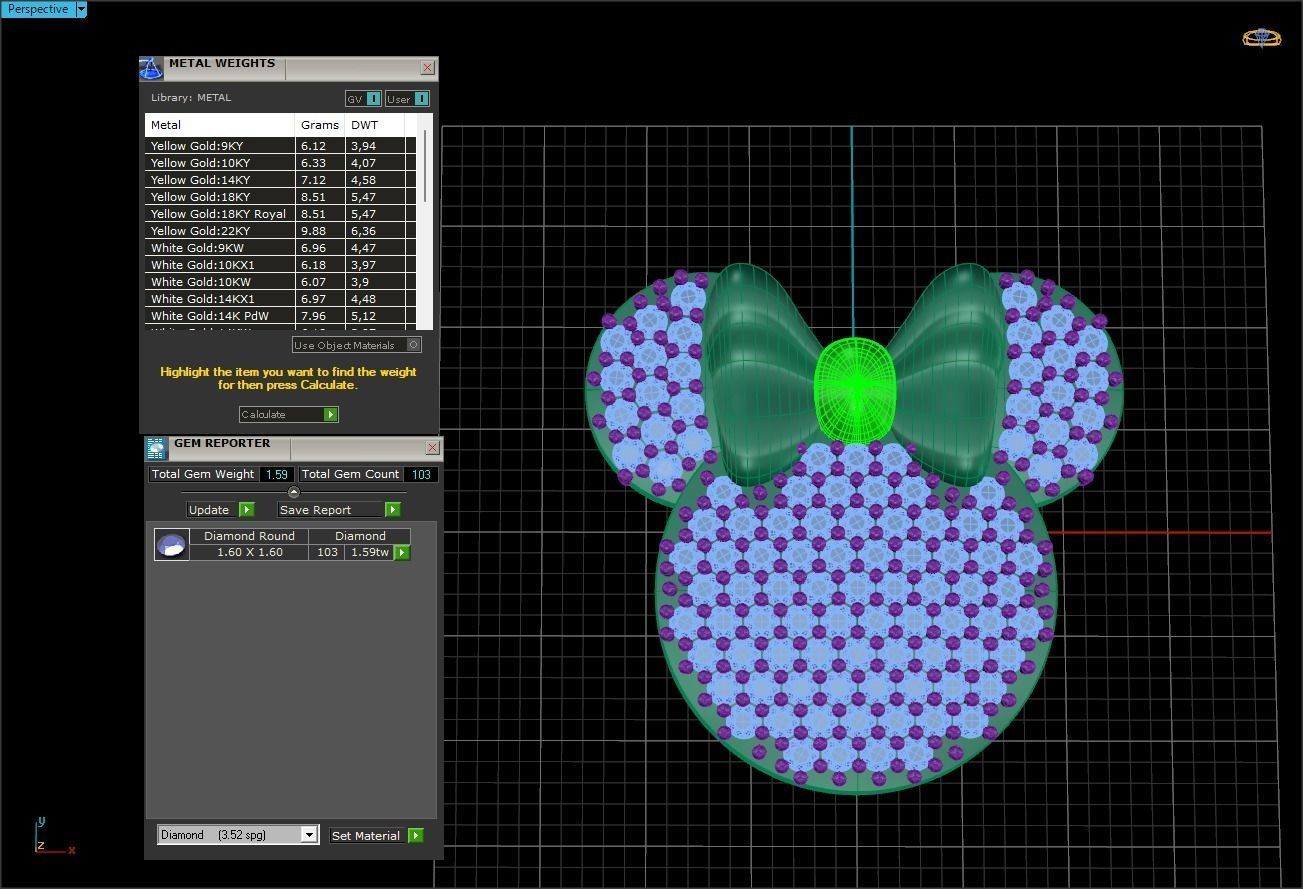
Task: Click the 4,58 DWT value for 14KY
Action: (x=363, y=180)
